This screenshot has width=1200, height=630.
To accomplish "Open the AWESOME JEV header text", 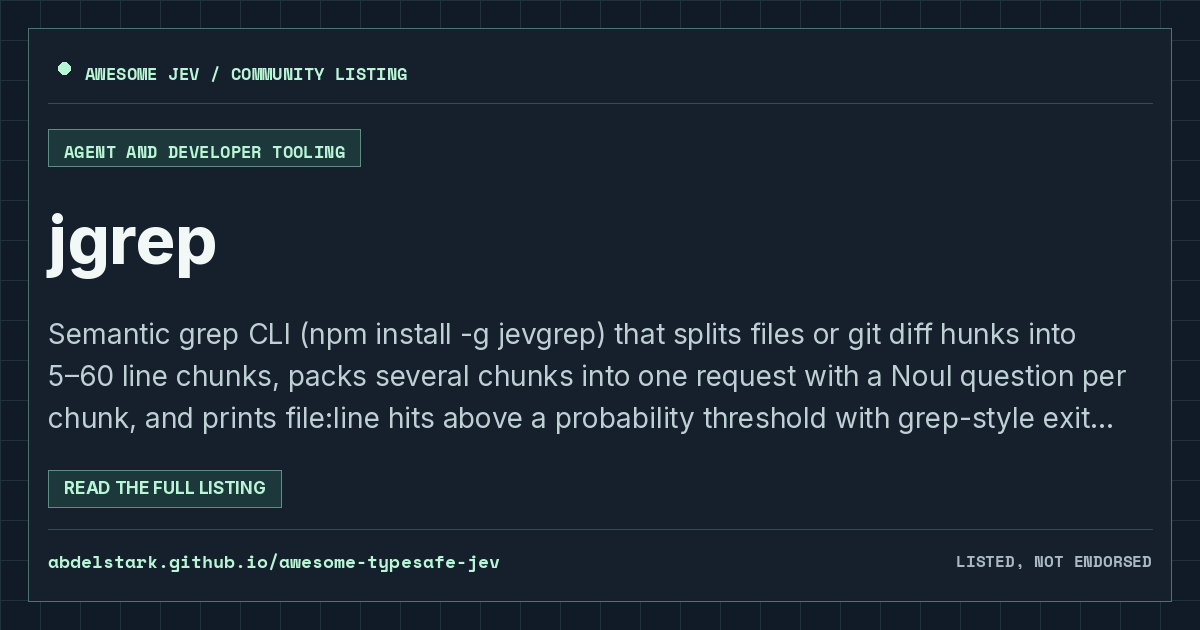I will [x=142, y=74].
